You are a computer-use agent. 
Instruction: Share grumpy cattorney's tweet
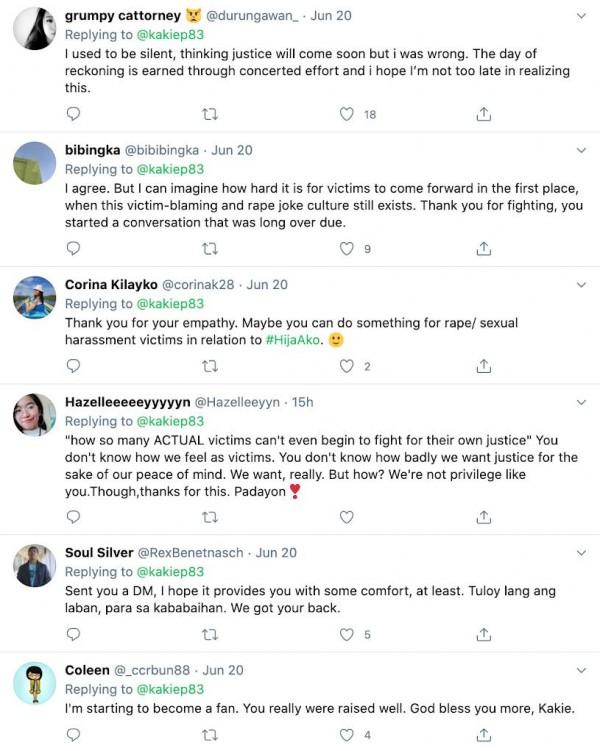[484, 114]
